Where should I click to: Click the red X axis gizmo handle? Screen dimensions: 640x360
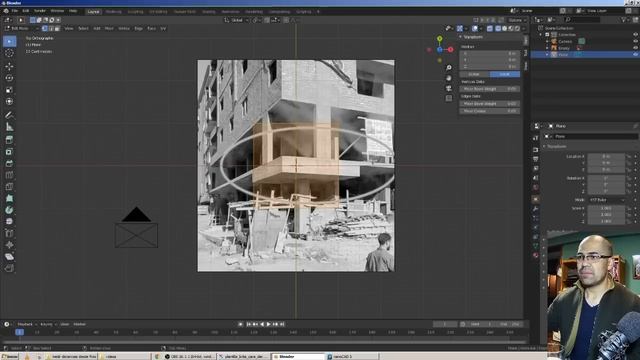click(451, 49)
